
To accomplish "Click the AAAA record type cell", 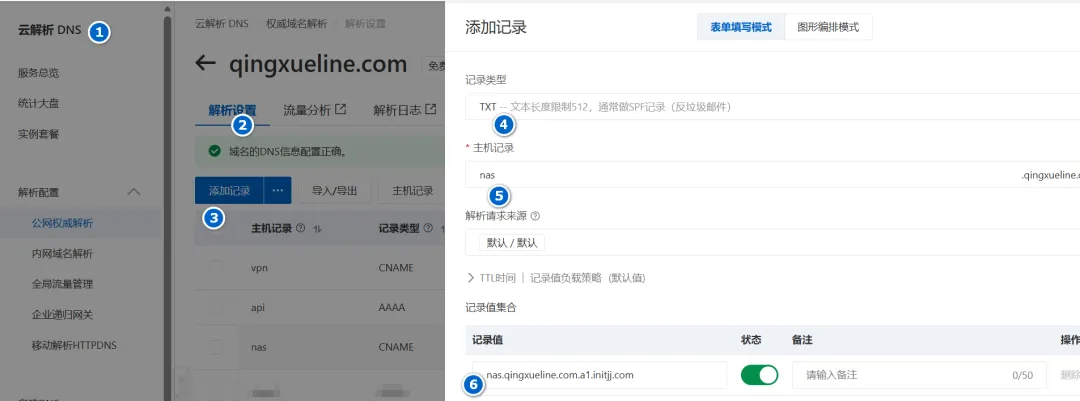I will coord(392,307).
